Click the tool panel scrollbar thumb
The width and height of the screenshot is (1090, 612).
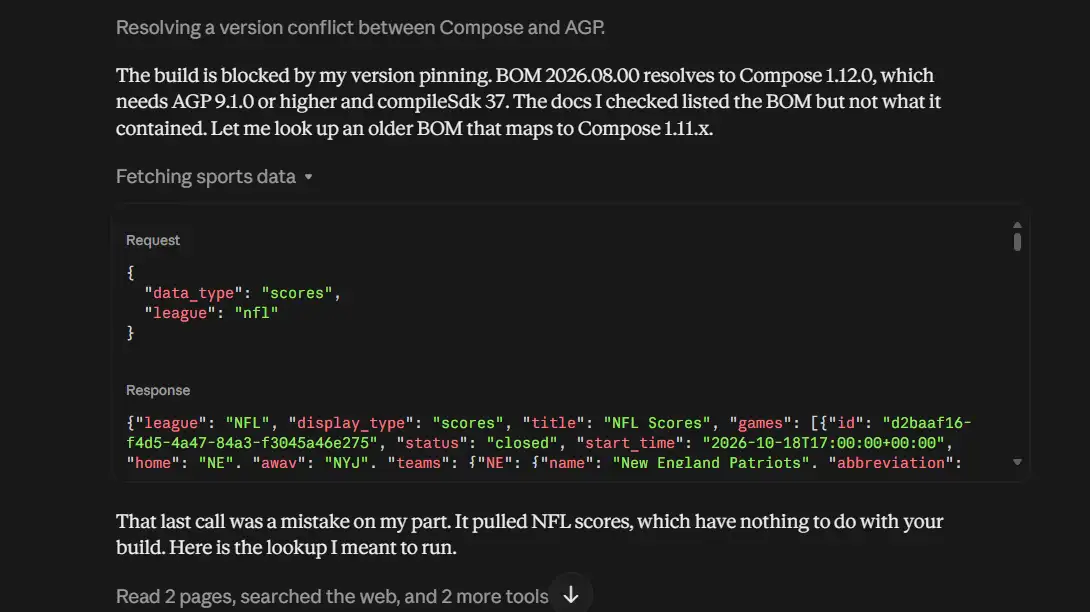[x=1017, y=241]
